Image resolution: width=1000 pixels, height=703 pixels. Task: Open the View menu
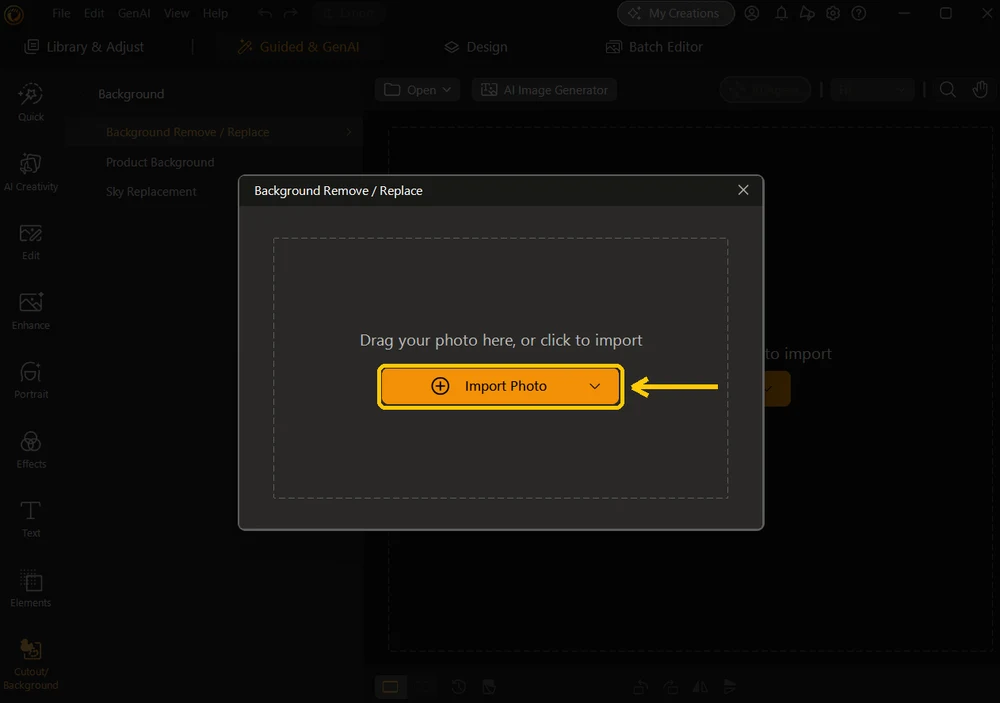(176, 13)
